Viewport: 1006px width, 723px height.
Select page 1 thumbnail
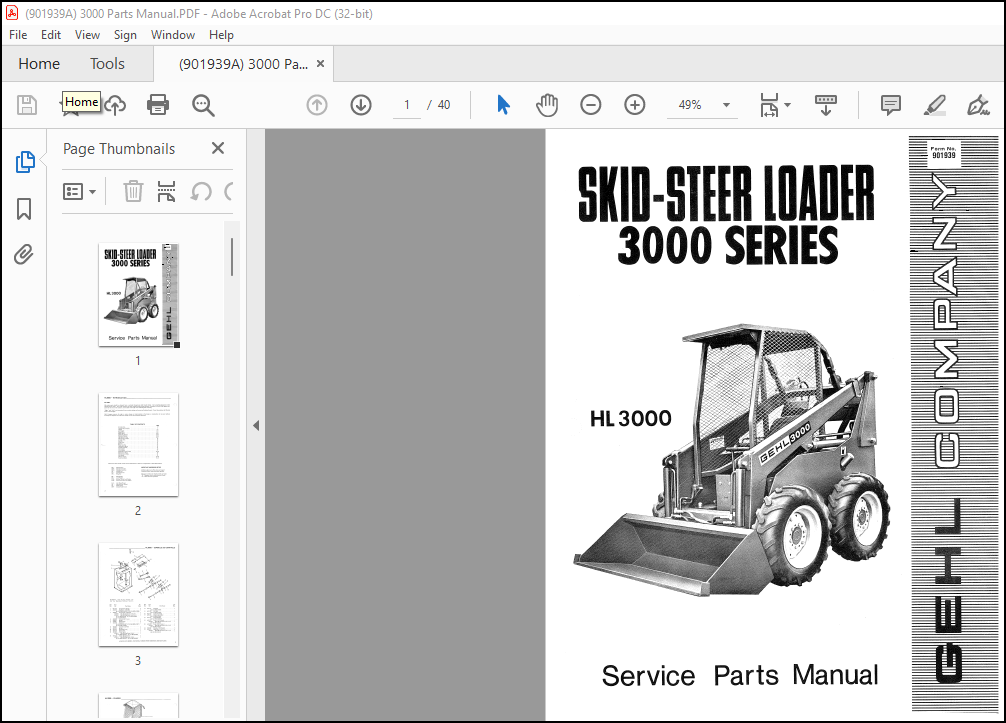coord(138,294)
